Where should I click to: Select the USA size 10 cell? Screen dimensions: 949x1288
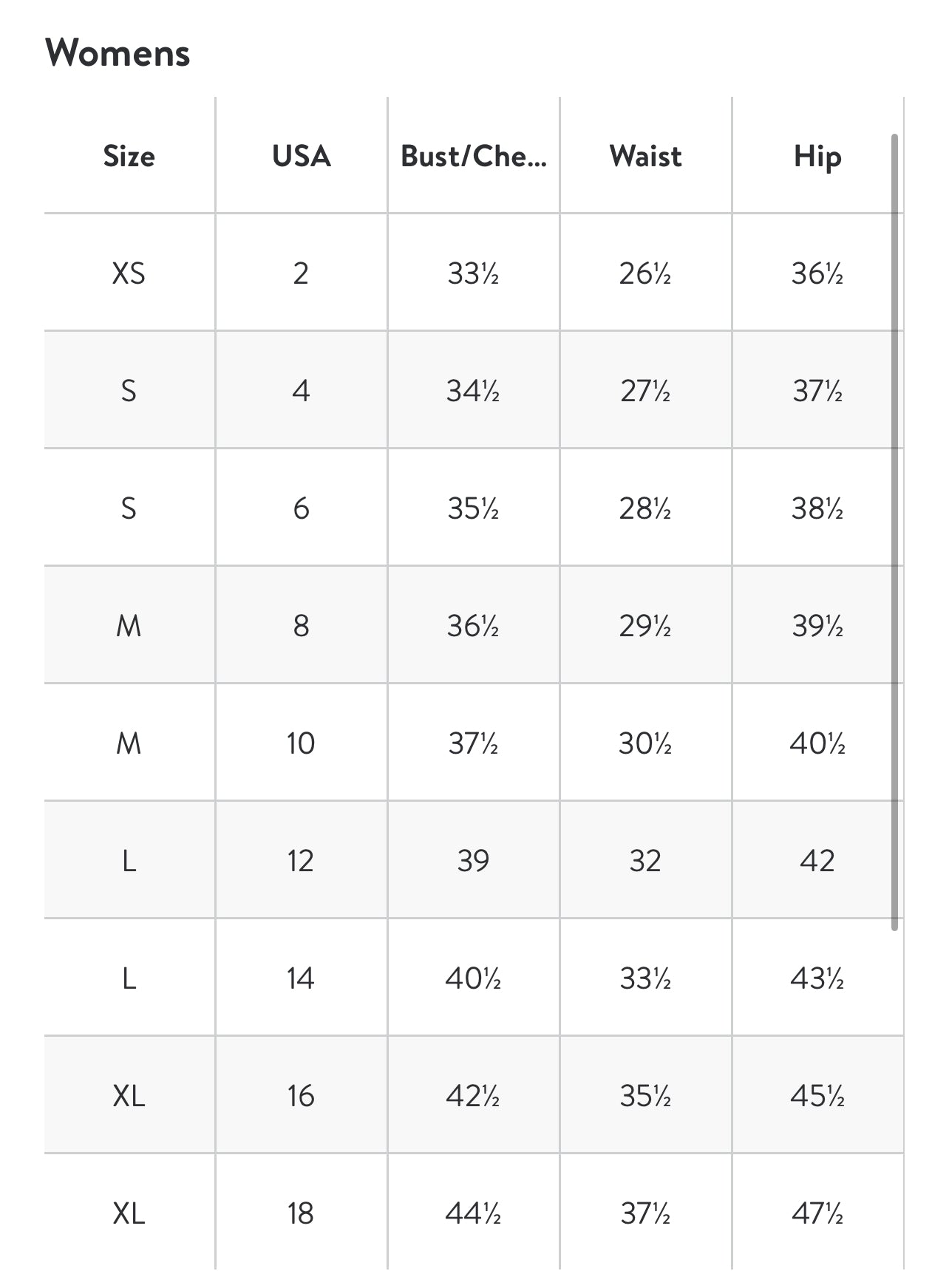pyautogui.click(x=301, y=743)
